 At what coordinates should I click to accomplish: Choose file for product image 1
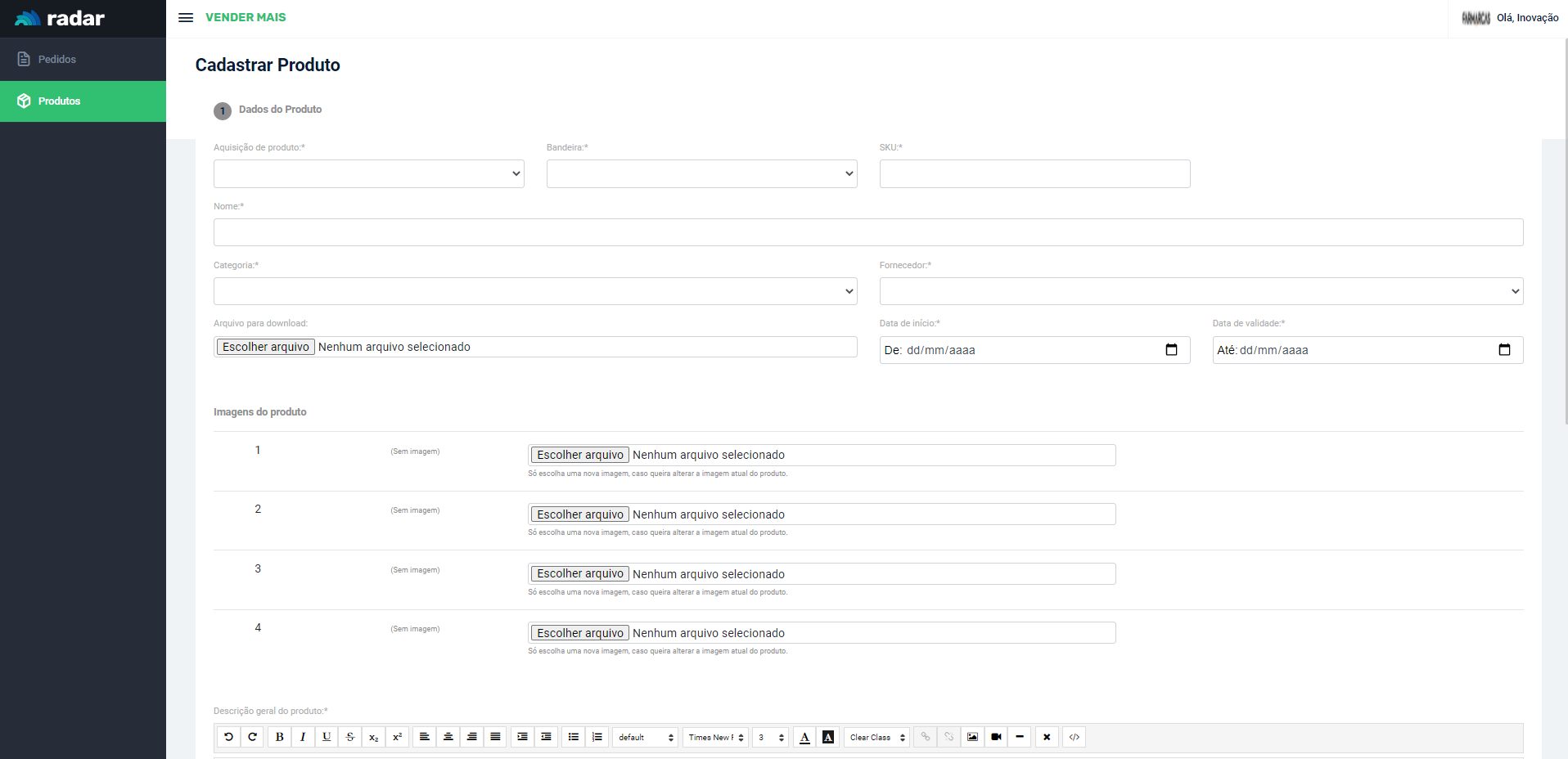pos(580,455)
